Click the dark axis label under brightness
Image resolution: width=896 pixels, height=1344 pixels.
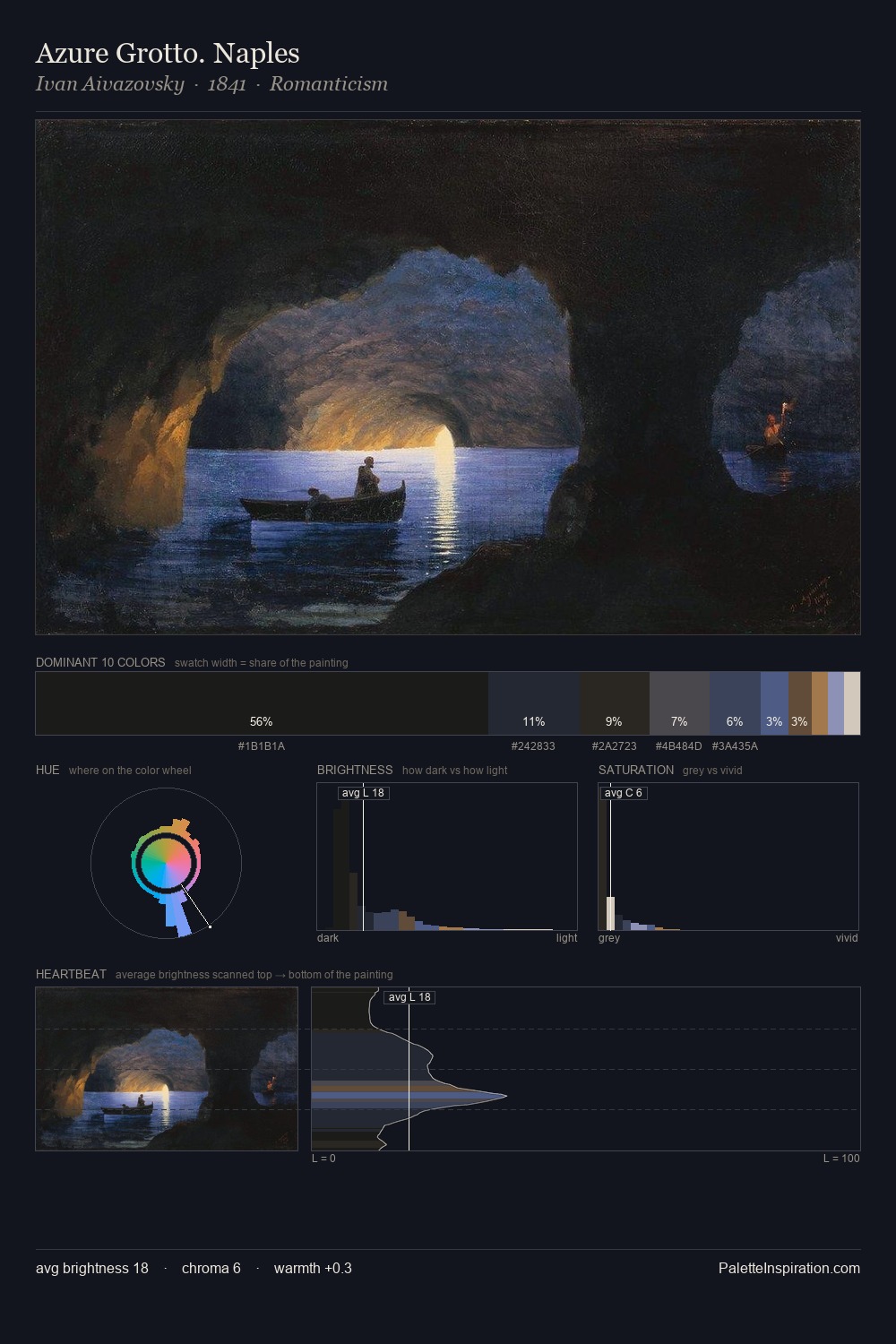pos(328,938)
